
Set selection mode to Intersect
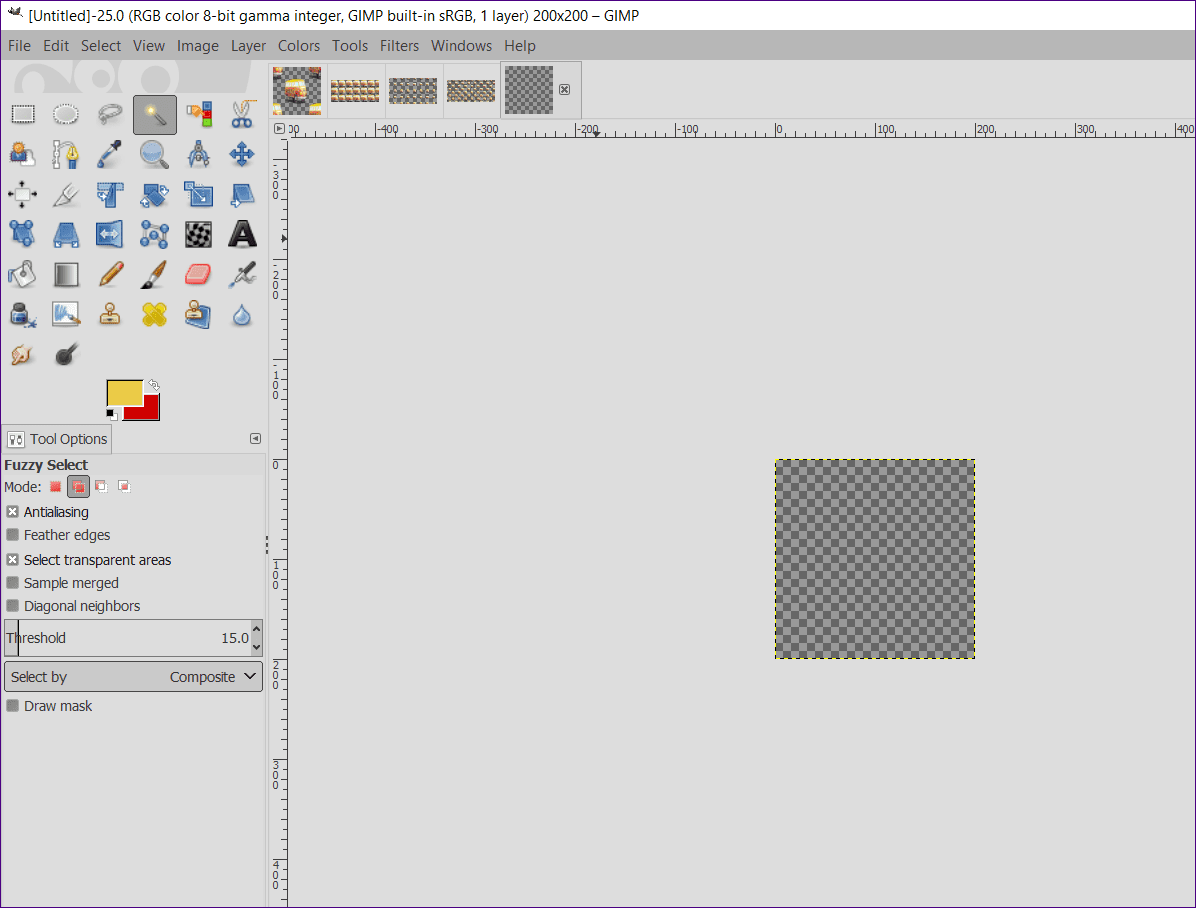click(x=124, y=487)
